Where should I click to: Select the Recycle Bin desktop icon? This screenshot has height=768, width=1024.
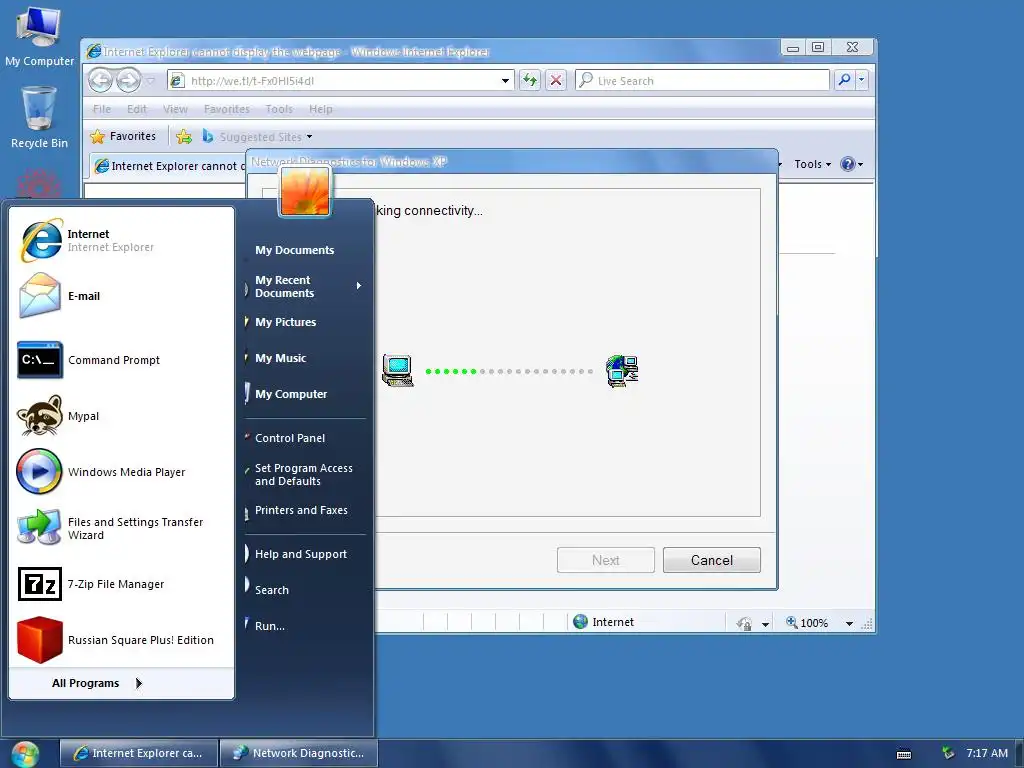pyautogui.click(x=39, y=118)
